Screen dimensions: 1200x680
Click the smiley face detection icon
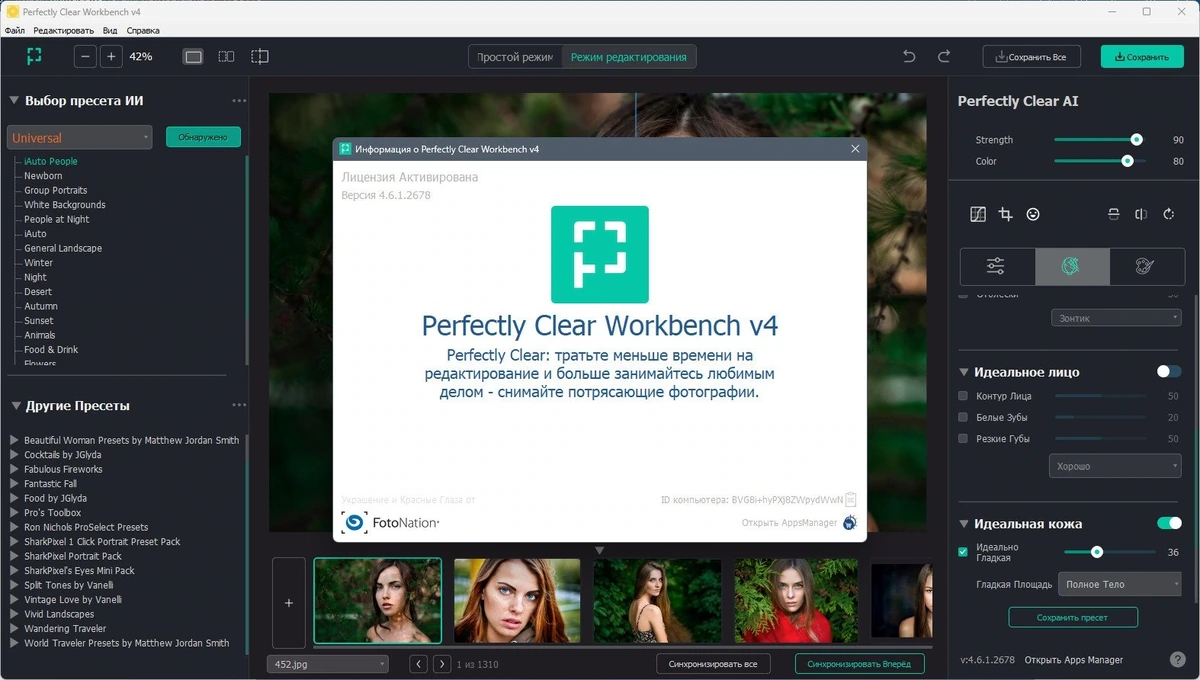(1033, 214)
